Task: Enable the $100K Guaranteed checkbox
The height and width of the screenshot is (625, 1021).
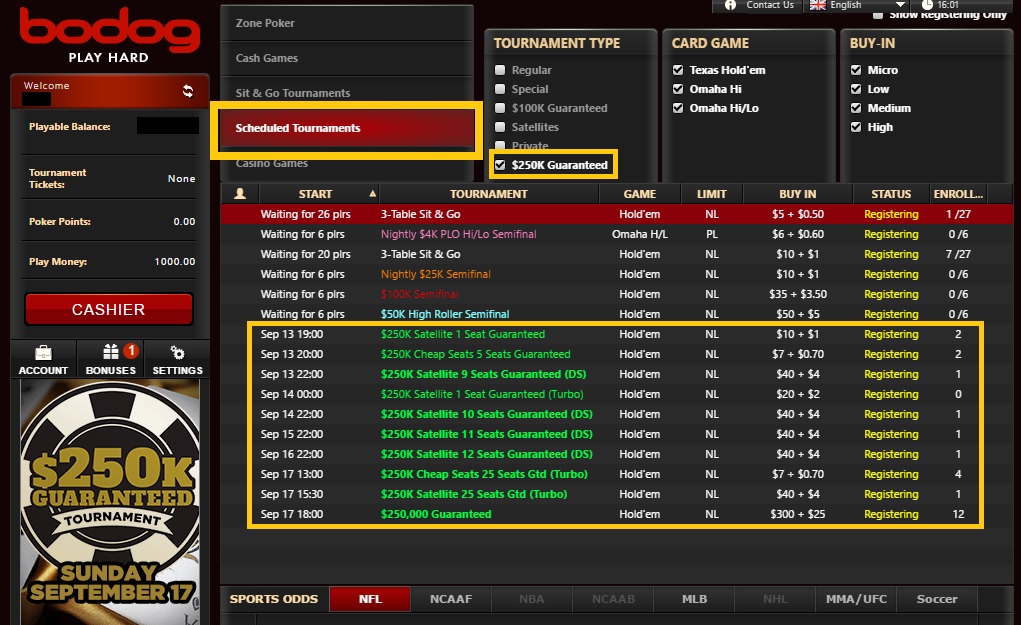Action: click(500, 107)
